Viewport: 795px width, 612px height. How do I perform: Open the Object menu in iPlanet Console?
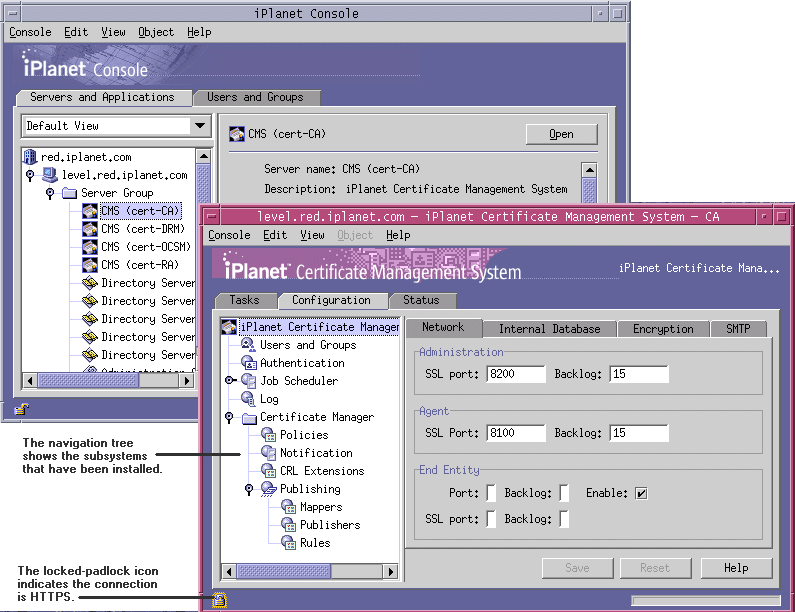[x=156, y=32]
